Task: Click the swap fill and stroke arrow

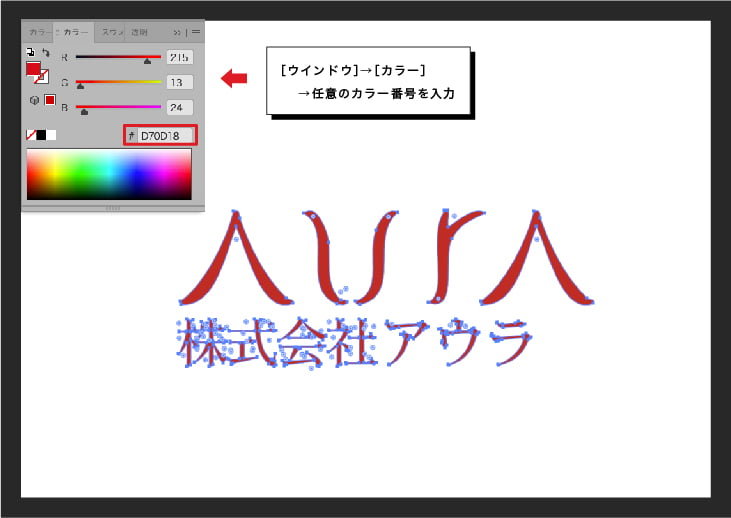Action: [x=42, y=50]
